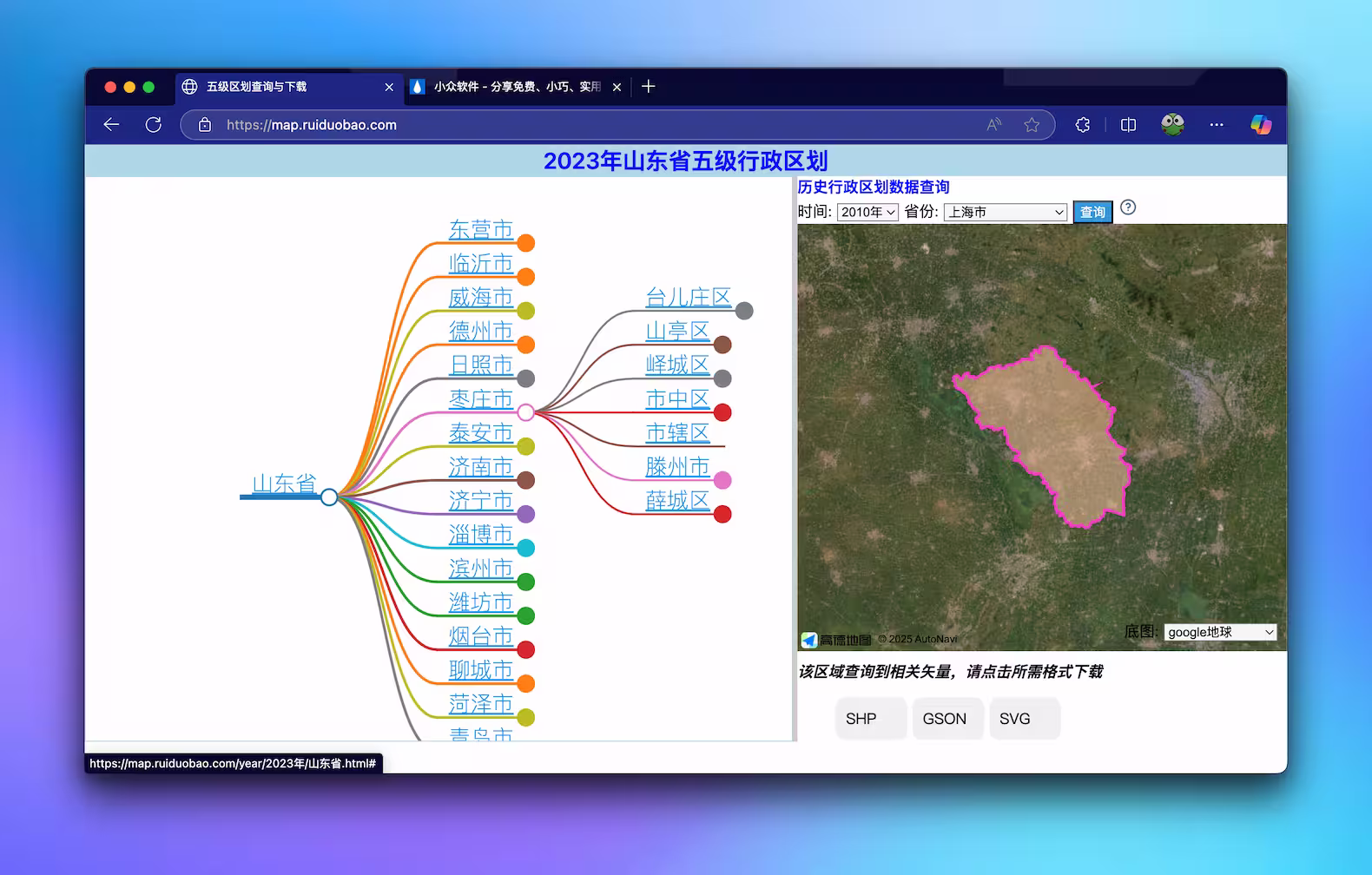Click the browser back arrow
The image size is (1372, 875).
111,125
